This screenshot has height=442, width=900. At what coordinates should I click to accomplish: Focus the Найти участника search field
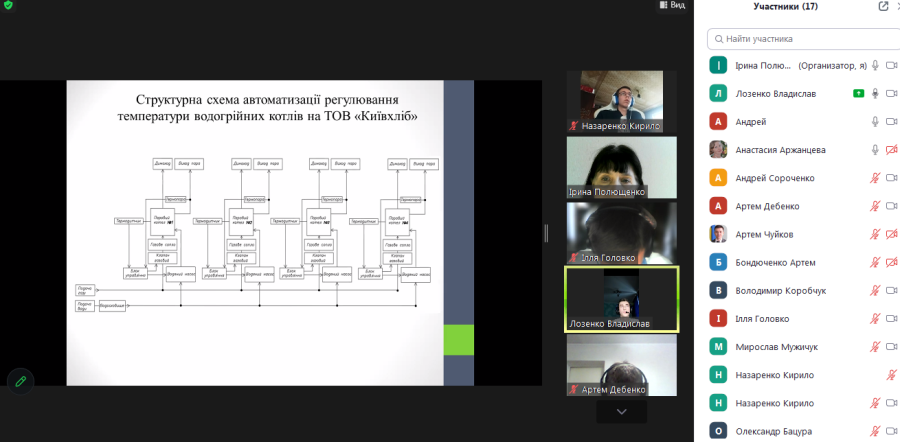(x=804, y=39)
